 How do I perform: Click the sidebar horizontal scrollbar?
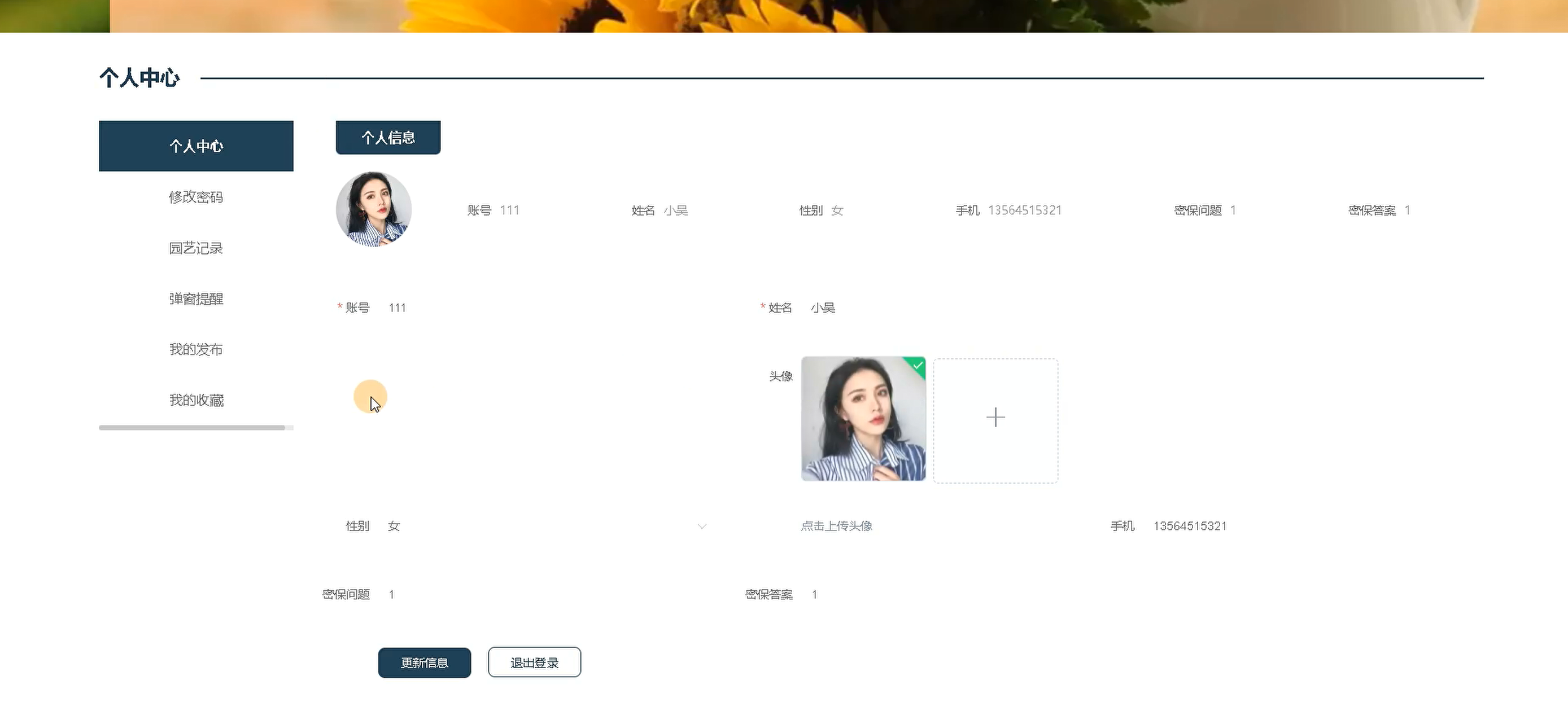(193, 428)
